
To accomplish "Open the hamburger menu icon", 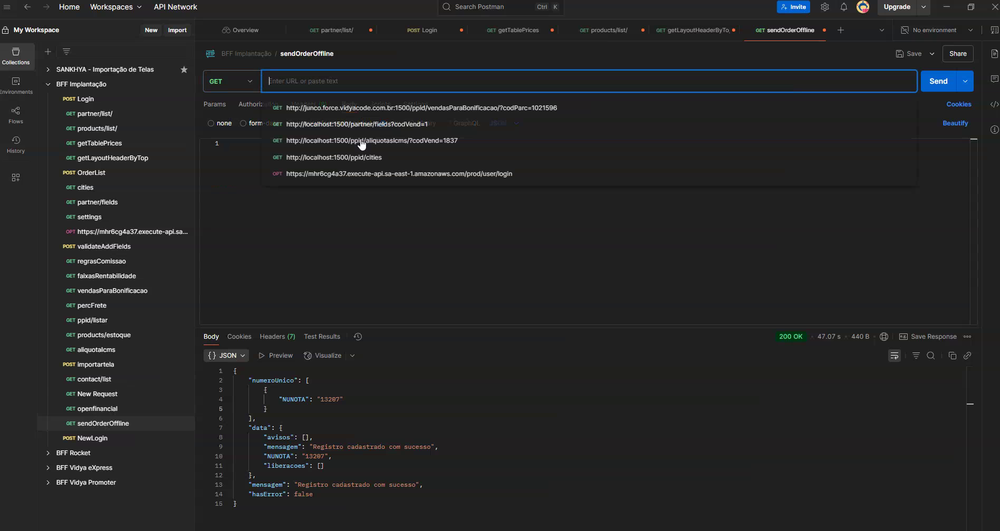I will pyautogui.click(x=8, y=7).
